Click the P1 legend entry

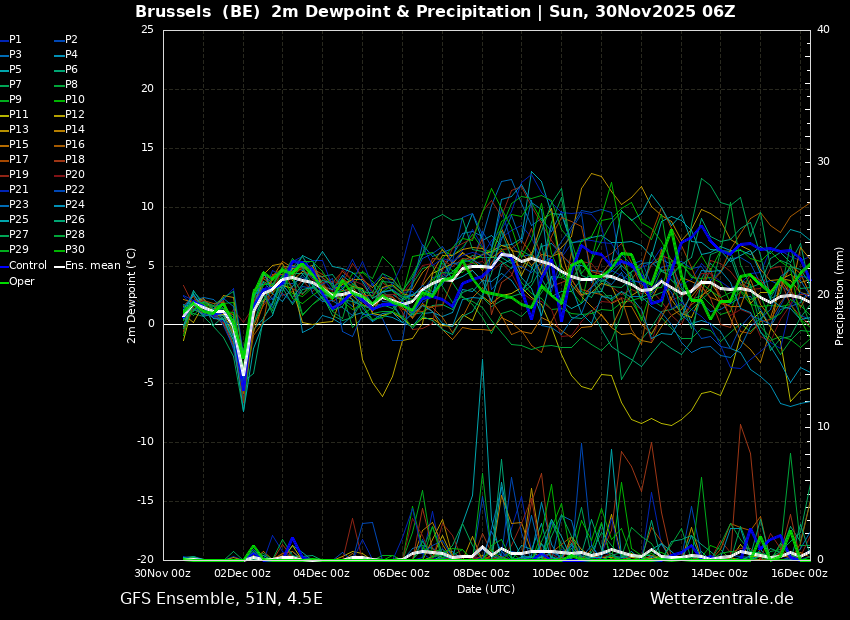point(15,40)
